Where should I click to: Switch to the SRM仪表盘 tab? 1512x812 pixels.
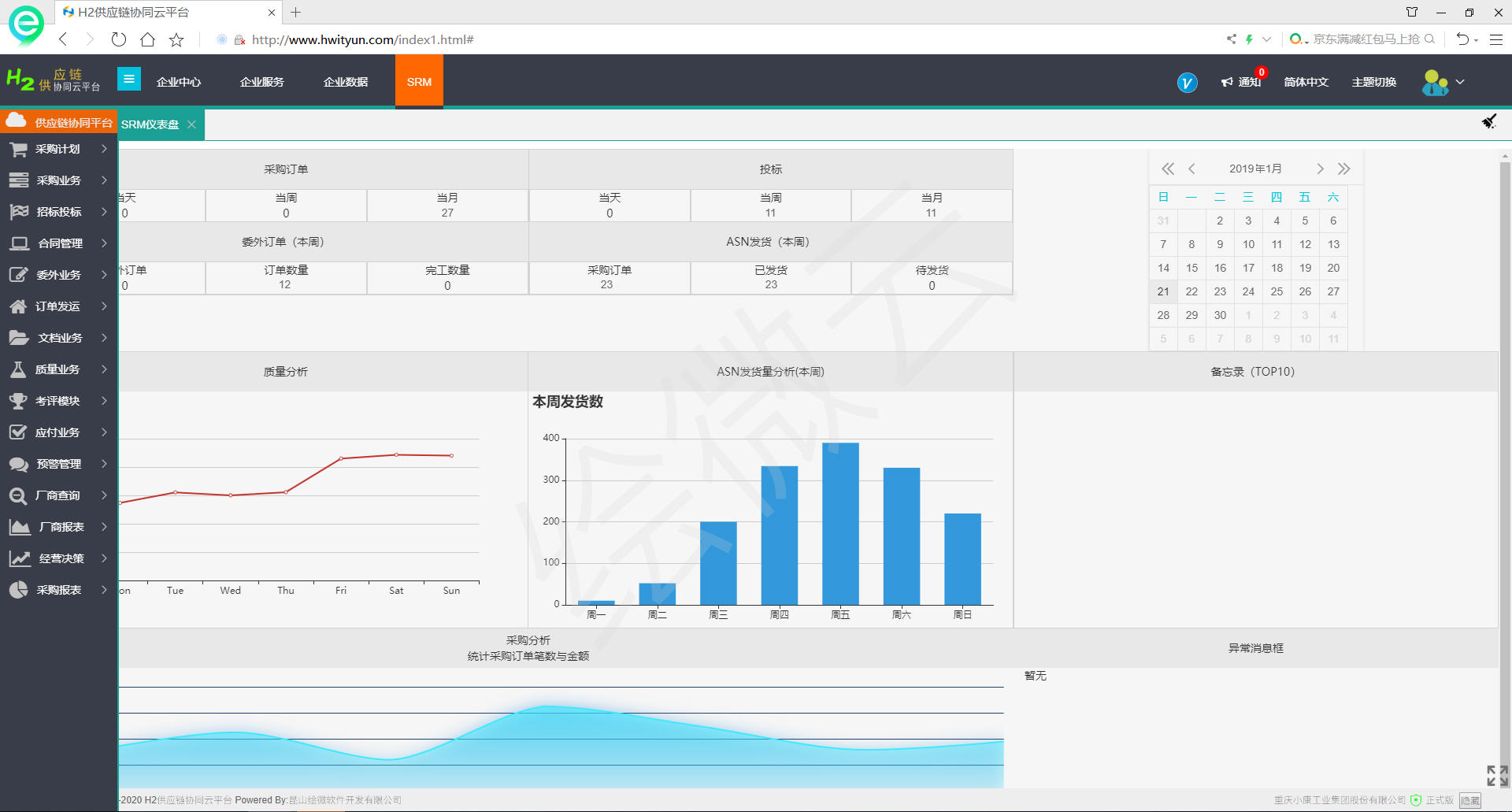pyautogui.click(x=150, y=124)
